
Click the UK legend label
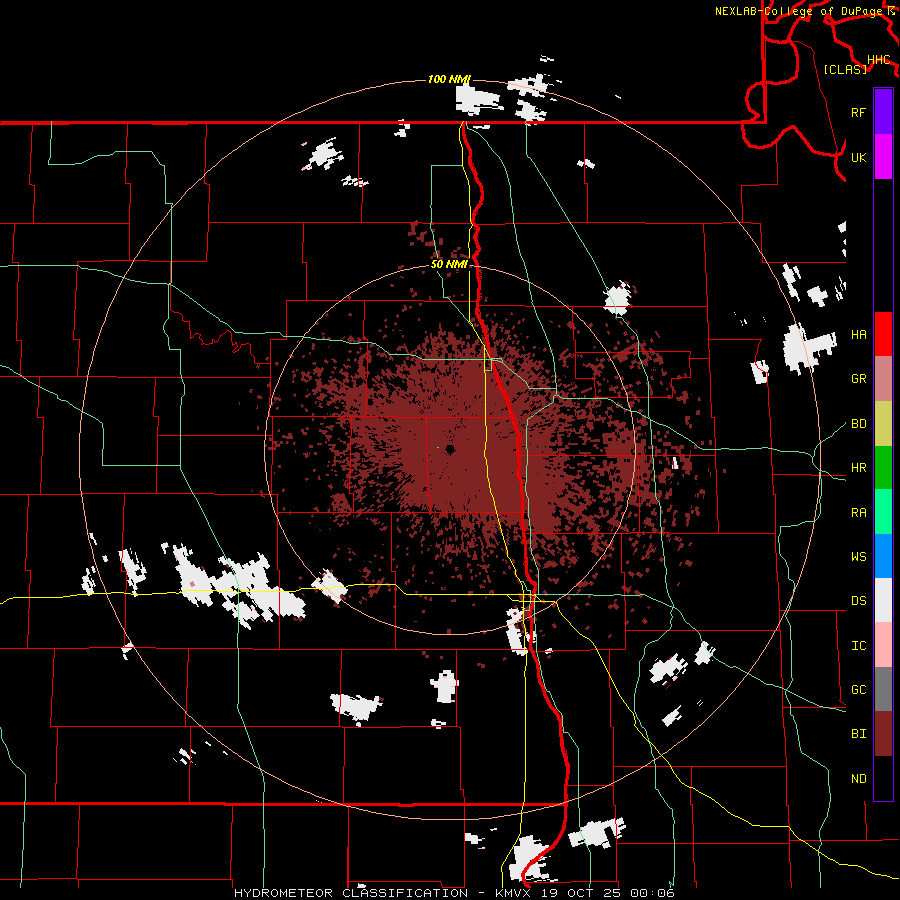[858, 157]
